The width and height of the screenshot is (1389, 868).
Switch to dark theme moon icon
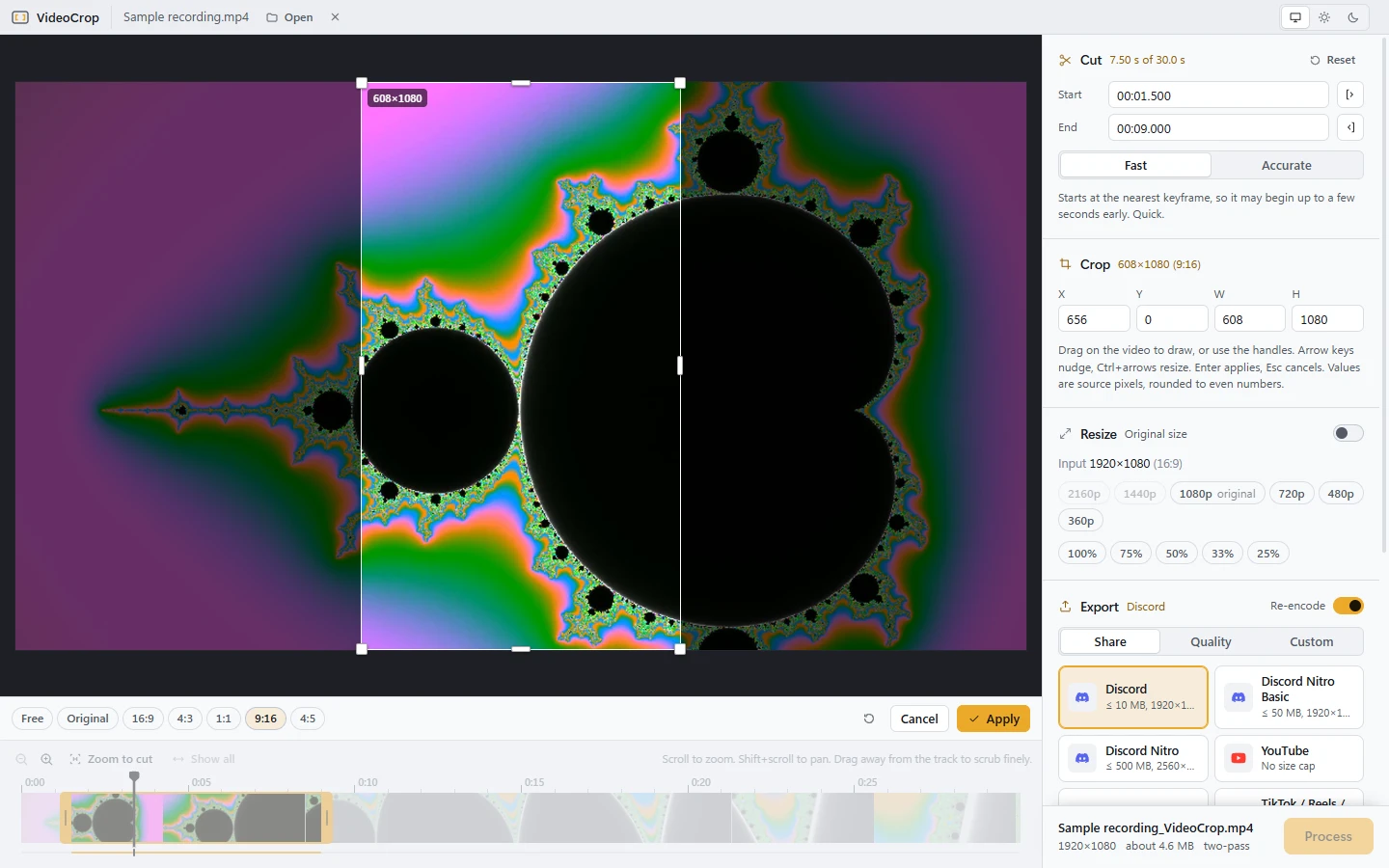[x=1353, y=17]
